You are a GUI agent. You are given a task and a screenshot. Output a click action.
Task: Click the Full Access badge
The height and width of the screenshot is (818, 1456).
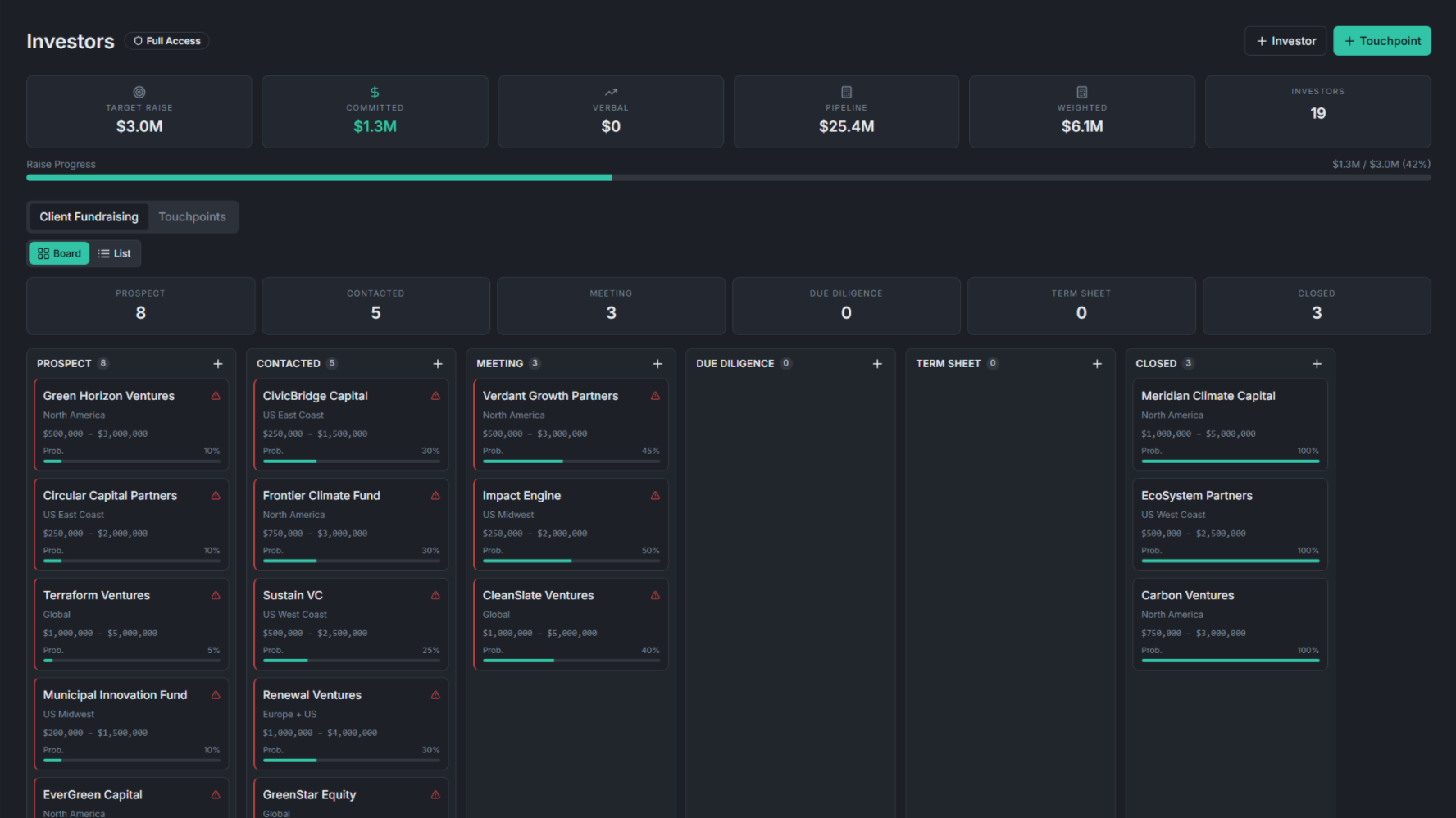pyautogui.click(x=167, y=41)
